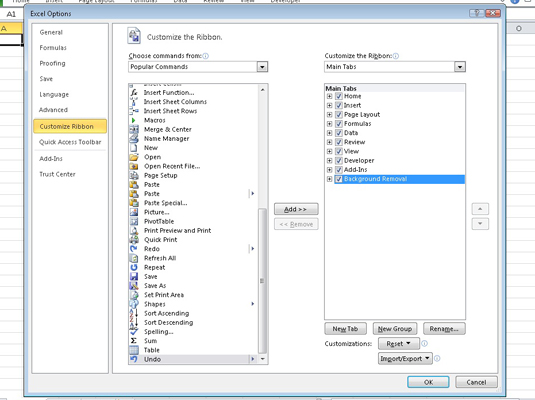Screen dimensions: 535x400
Task: Switch to Quick Access Toolbar options
Action: click(x=70, y=142)
